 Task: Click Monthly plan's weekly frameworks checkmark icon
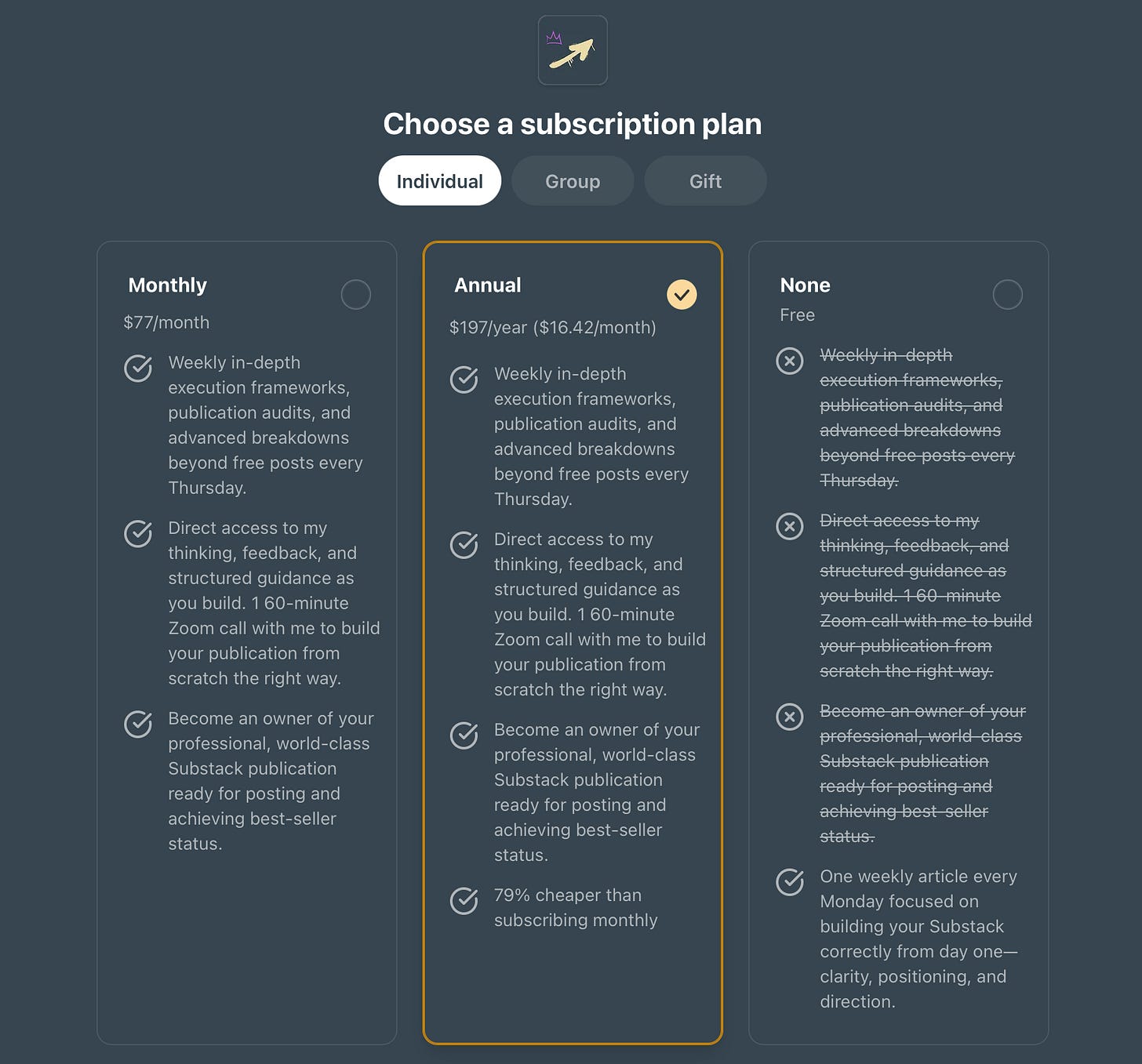tap(138, 368)
